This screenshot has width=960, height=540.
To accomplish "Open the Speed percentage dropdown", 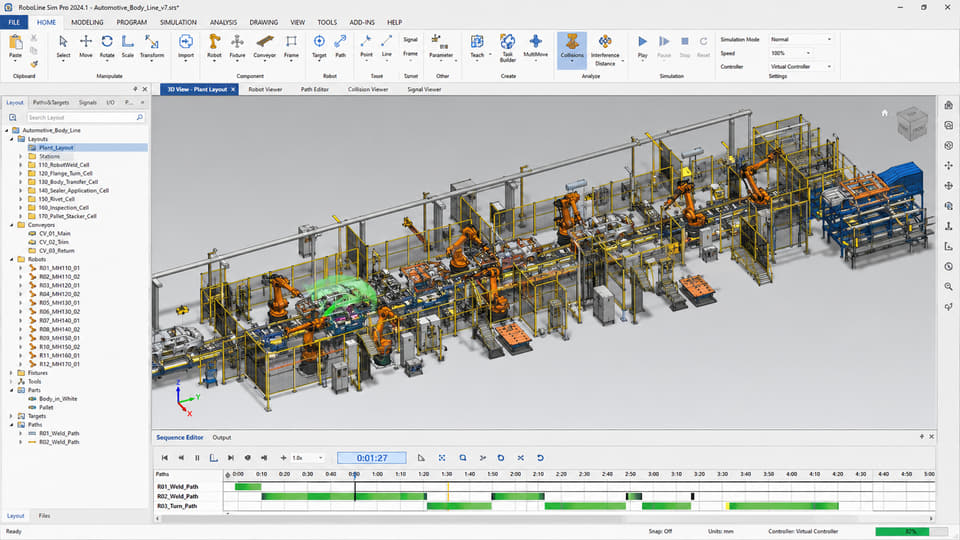I will coord(790,53).
